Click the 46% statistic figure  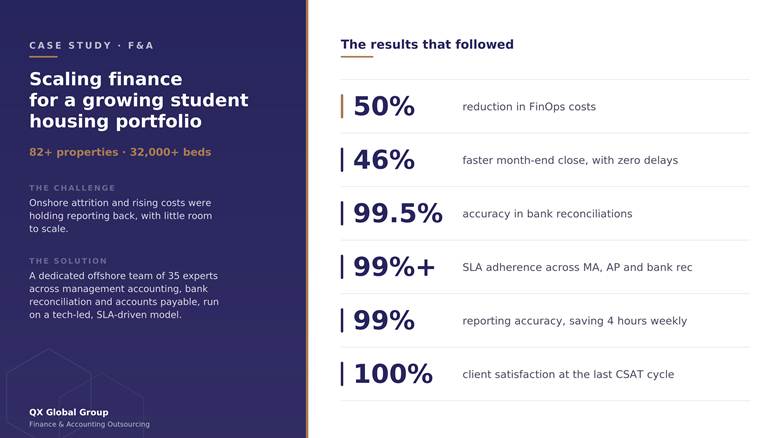384,160
